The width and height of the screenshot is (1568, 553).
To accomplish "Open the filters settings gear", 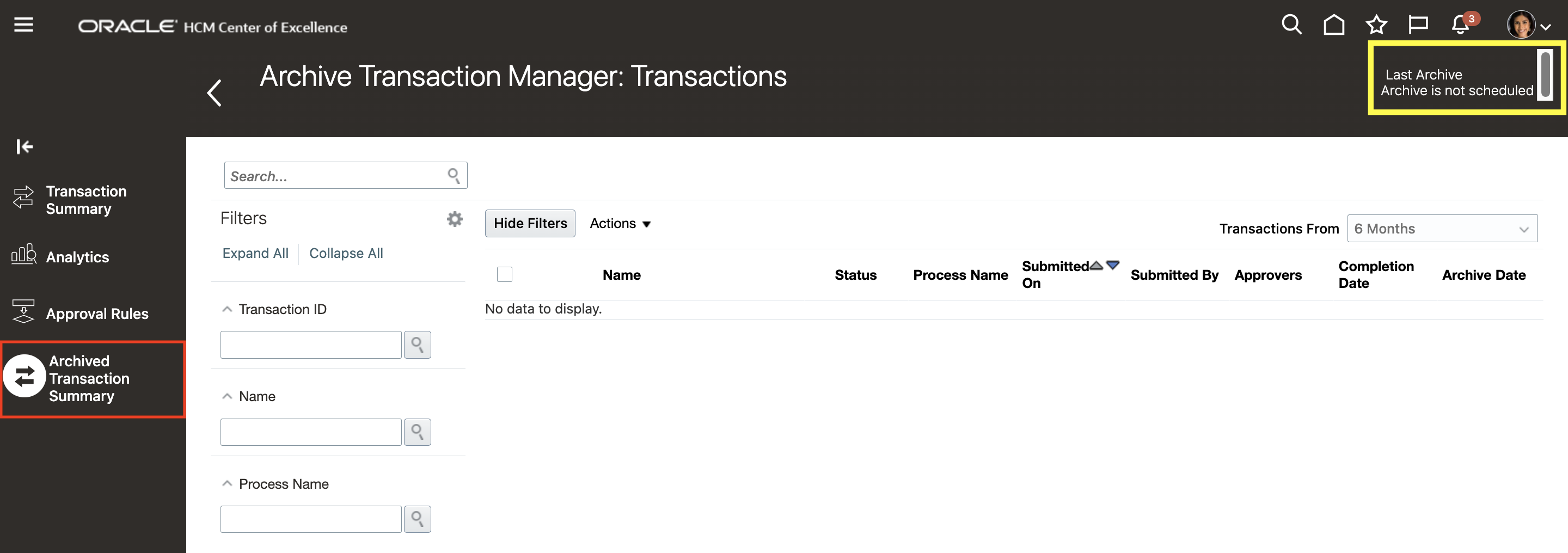I will click(454, 219).
